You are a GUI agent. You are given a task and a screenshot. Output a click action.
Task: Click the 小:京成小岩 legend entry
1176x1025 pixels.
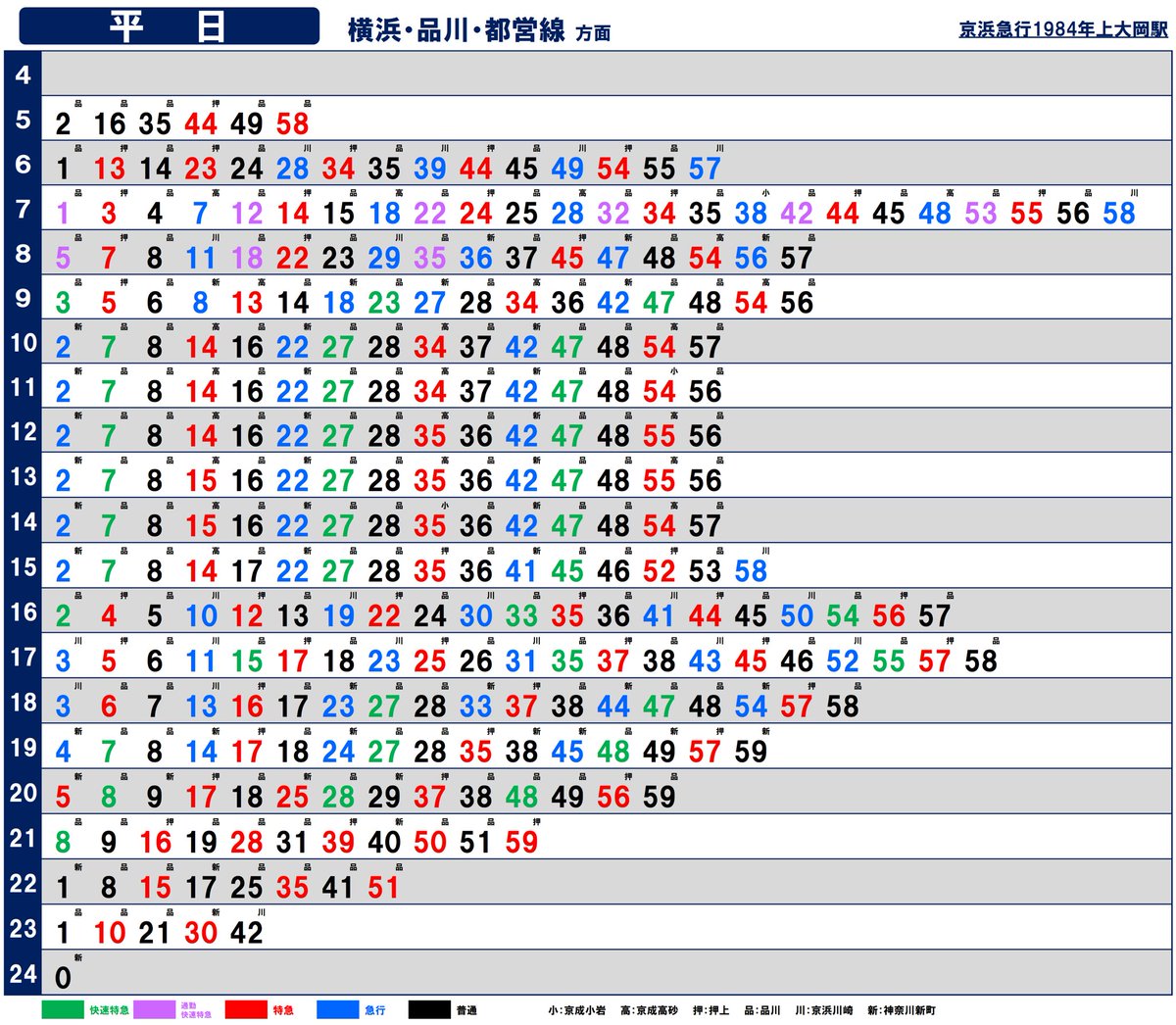[x=577, y=1010]
